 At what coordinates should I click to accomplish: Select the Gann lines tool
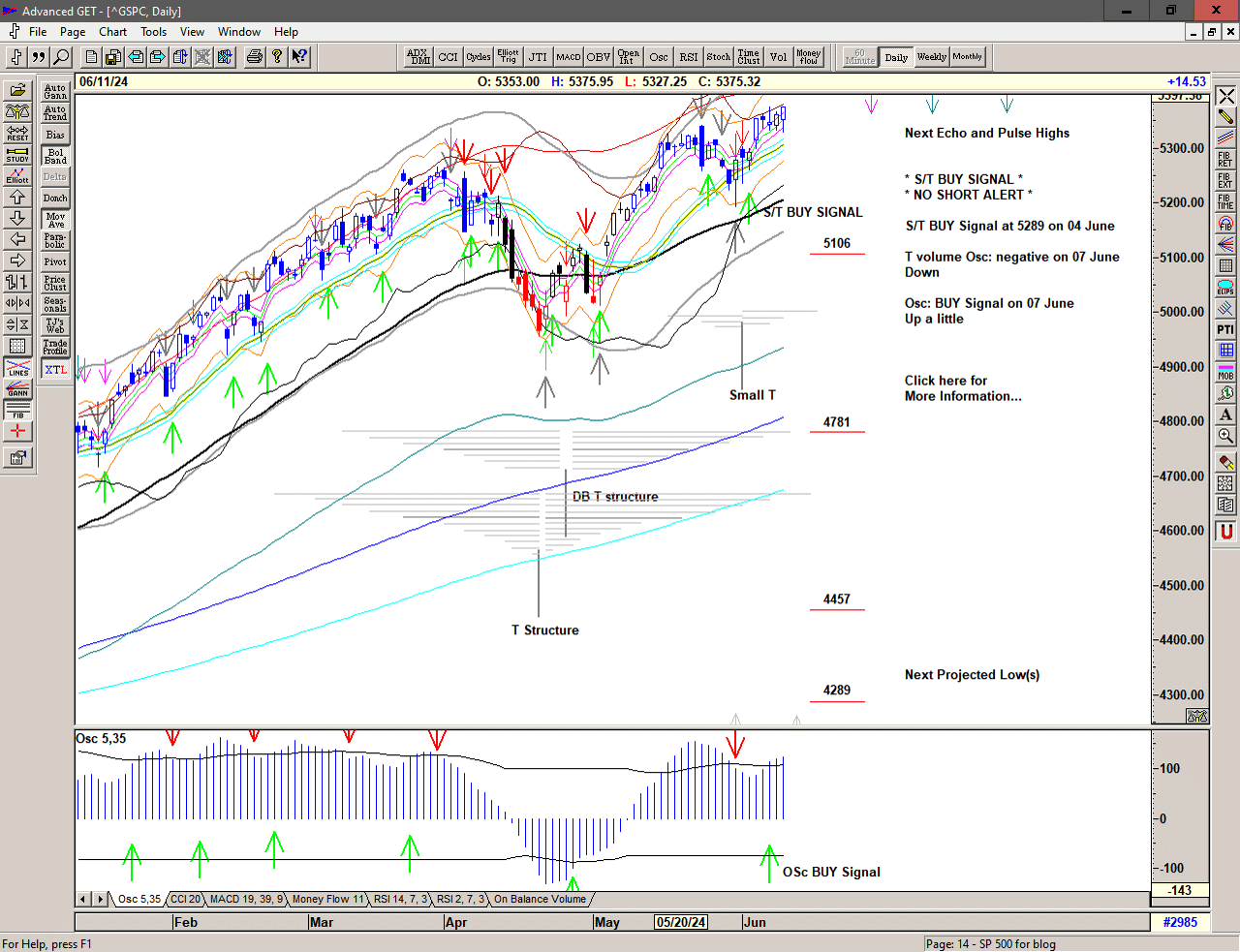tap(17, 389)
